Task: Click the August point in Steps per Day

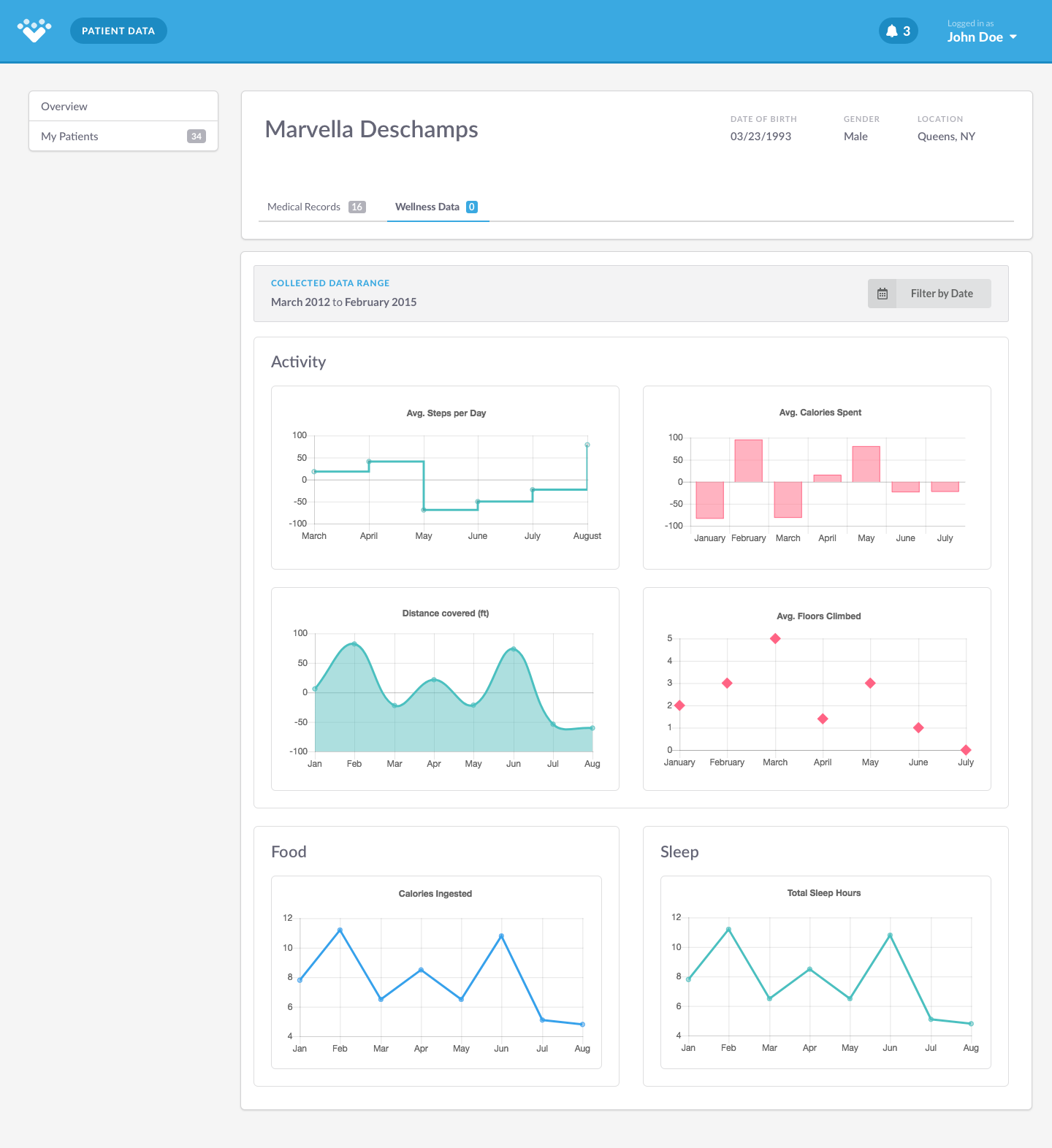Action: click(587, 445)
